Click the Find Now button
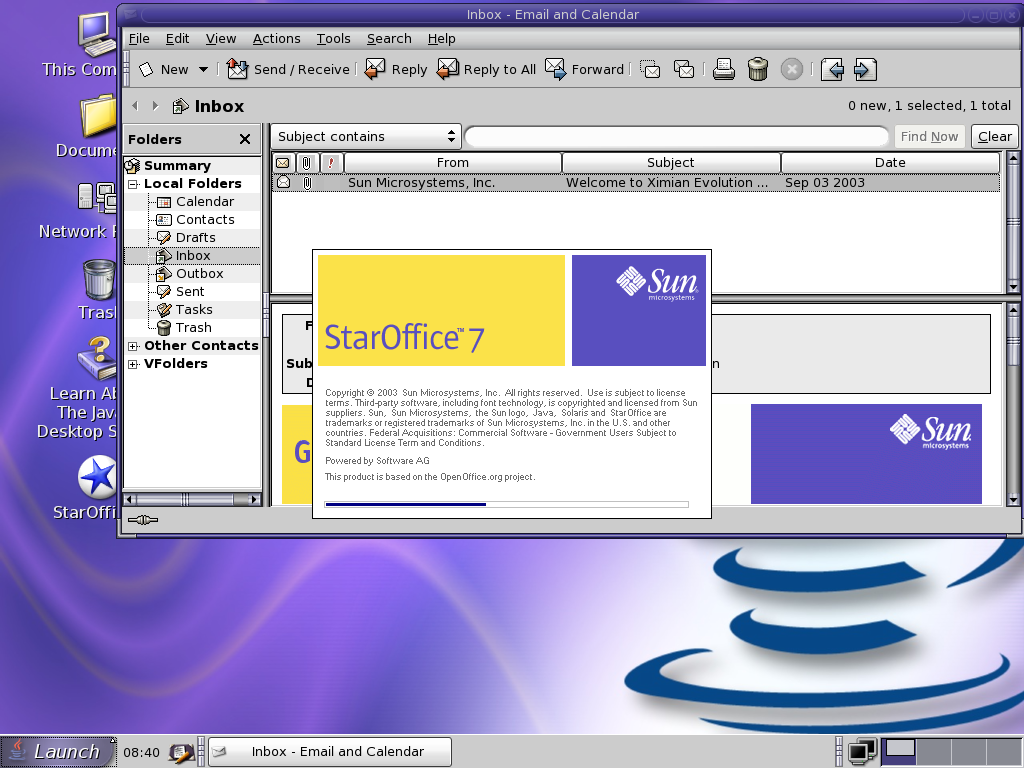Screen dimensions: 1024x768 pos(929,136)
